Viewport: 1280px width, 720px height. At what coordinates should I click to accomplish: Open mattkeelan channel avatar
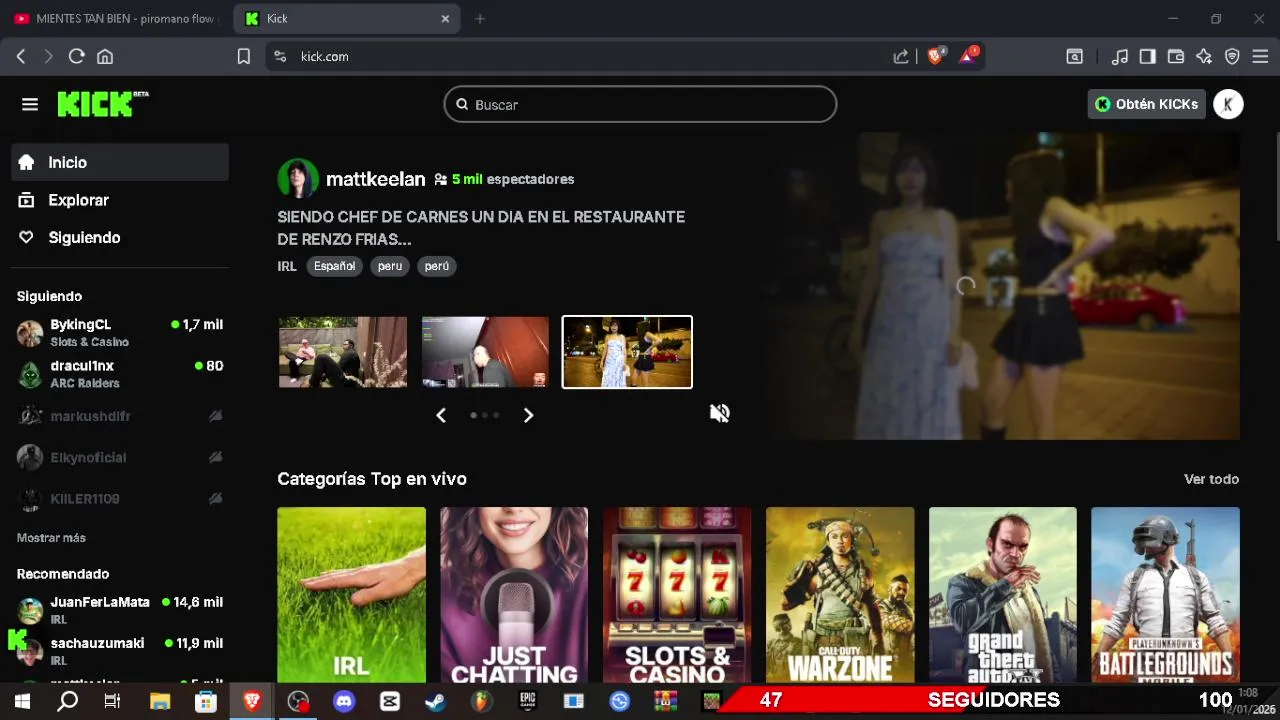[x=298, y=179]
